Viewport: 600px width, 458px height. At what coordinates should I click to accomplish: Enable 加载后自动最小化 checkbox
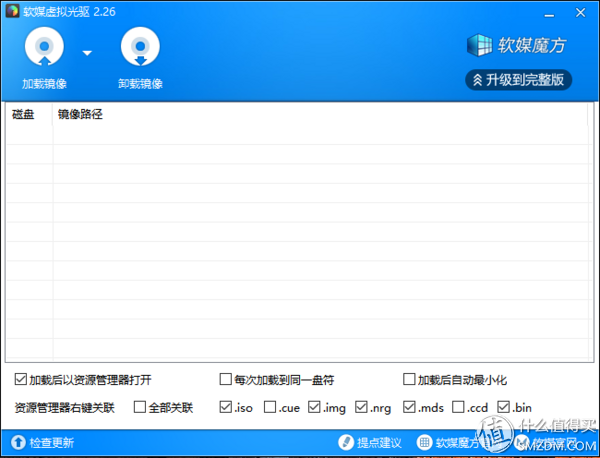pos(409,380)
